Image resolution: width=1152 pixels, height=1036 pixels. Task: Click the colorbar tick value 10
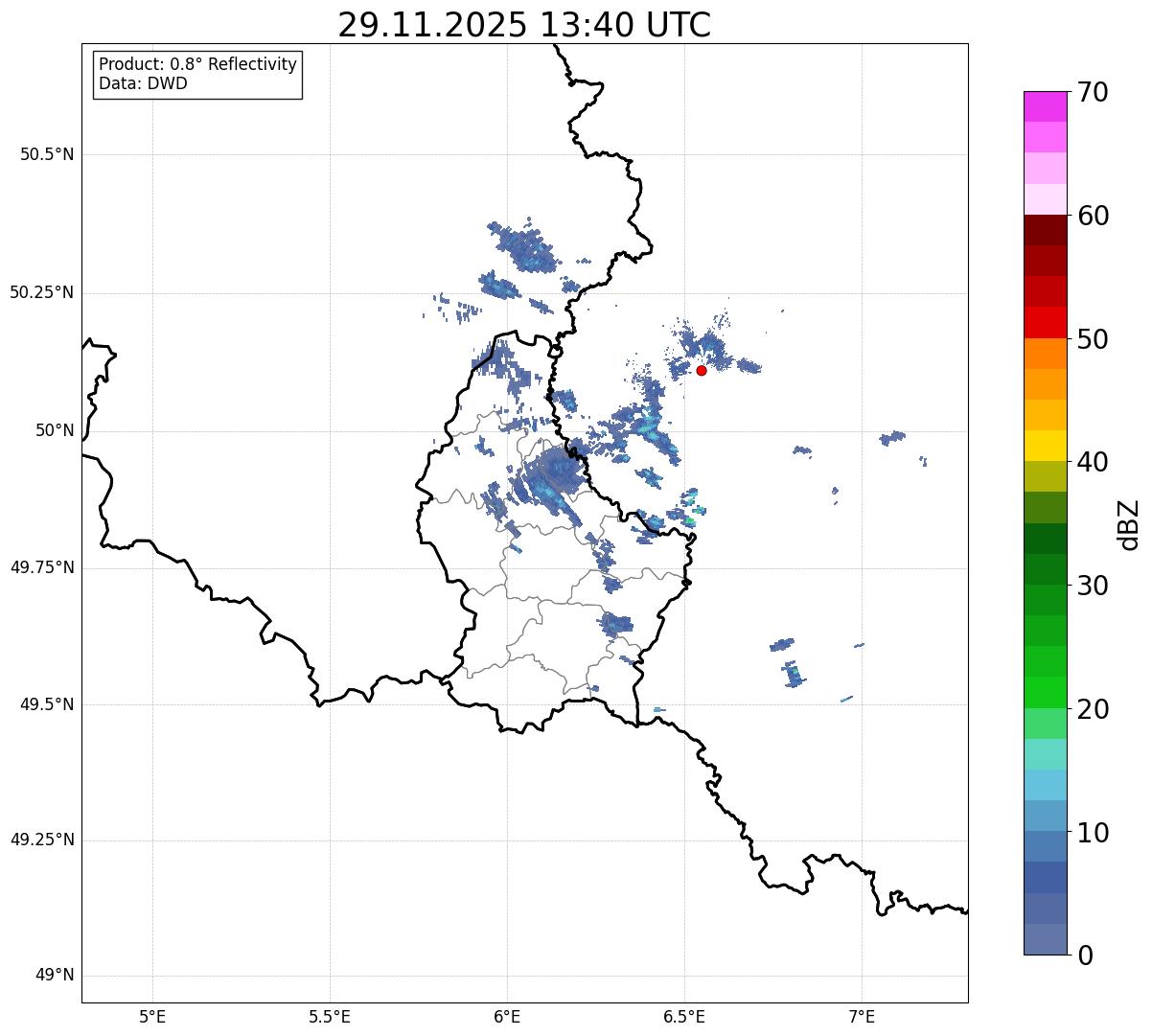[x=1092, y=833]
